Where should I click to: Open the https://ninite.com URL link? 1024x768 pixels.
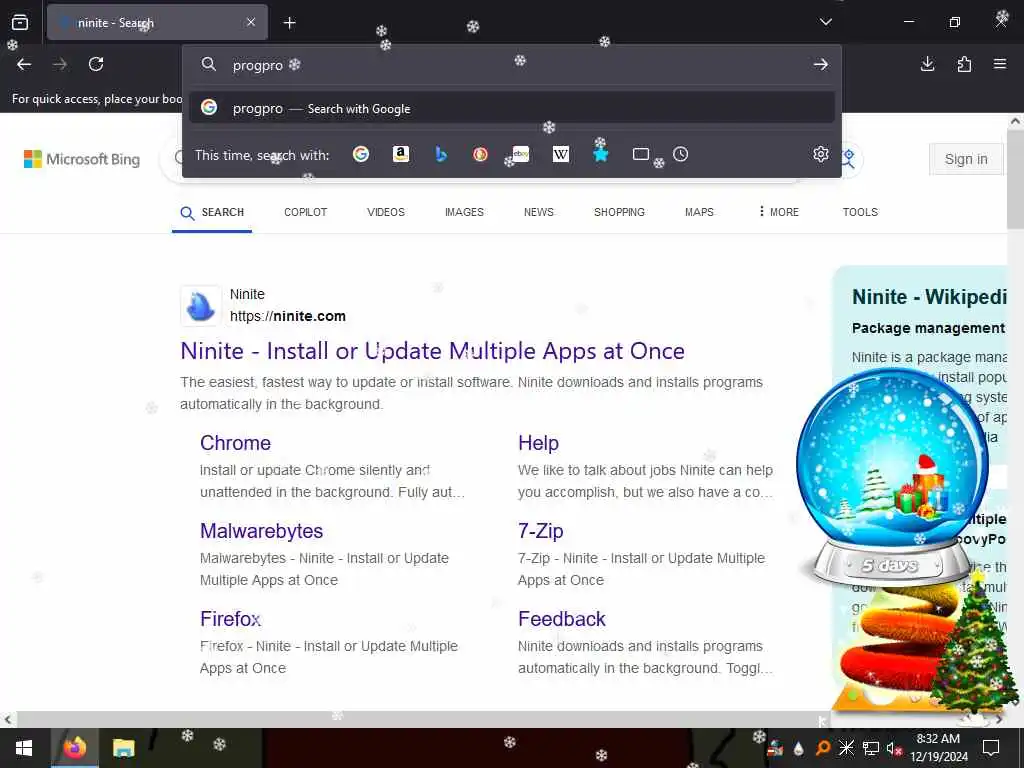click(288, 316)
